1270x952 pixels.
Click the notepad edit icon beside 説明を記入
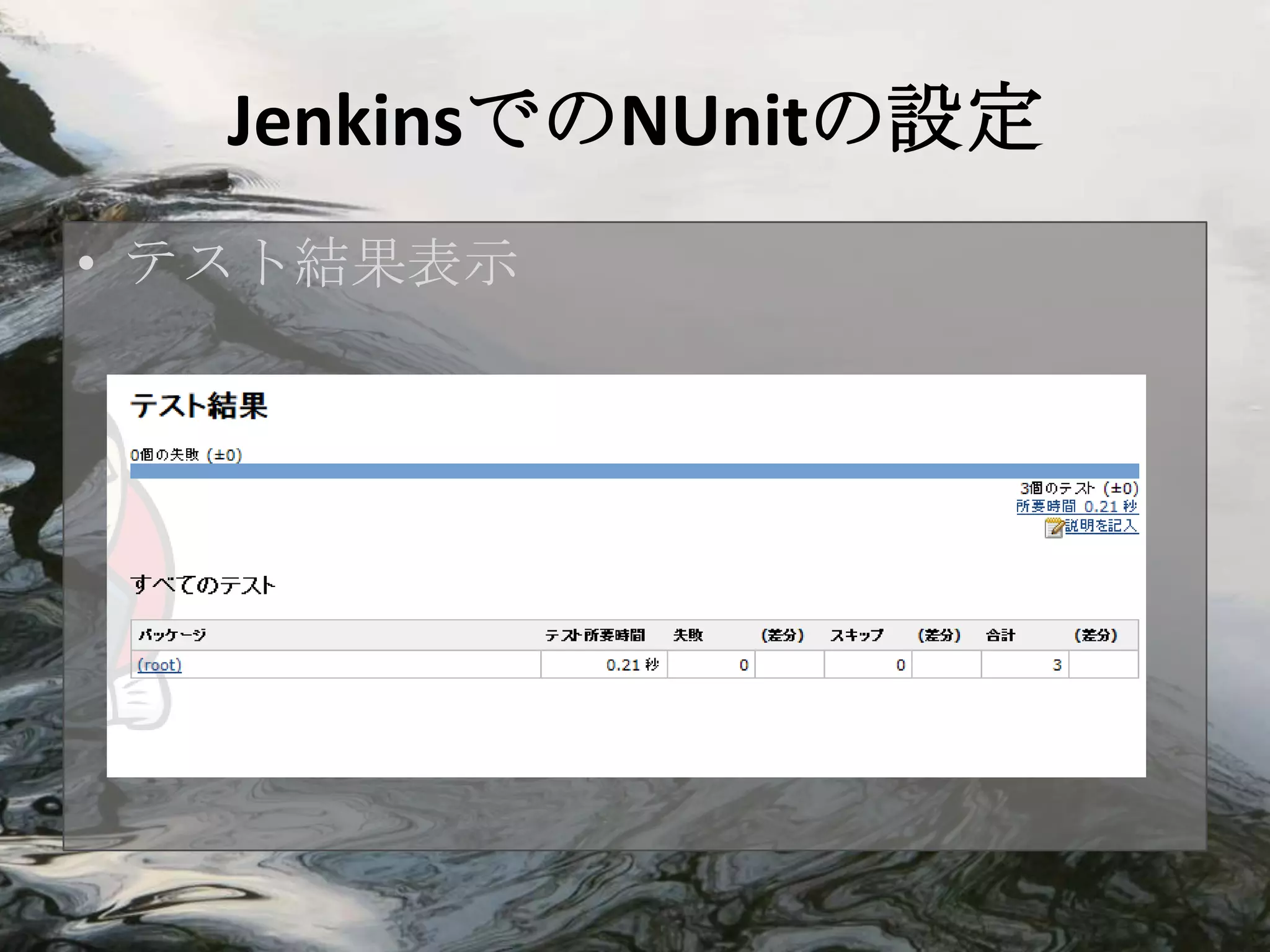[1054, 527]
